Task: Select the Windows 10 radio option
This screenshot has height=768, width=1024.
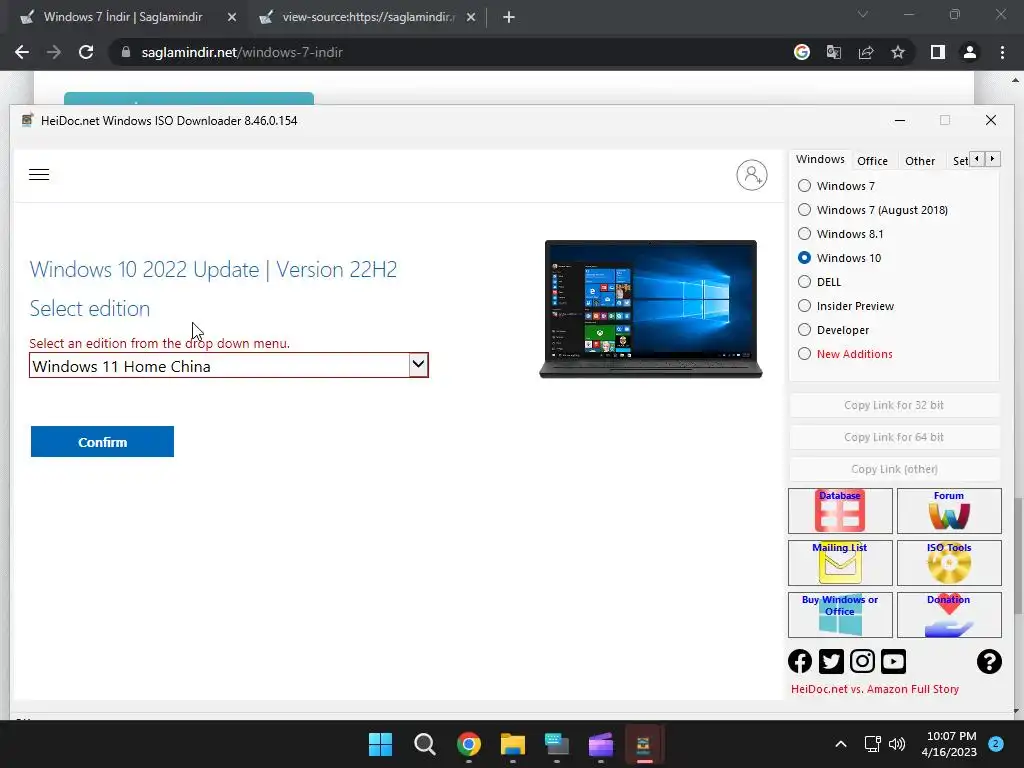Action: pos(805,258)
